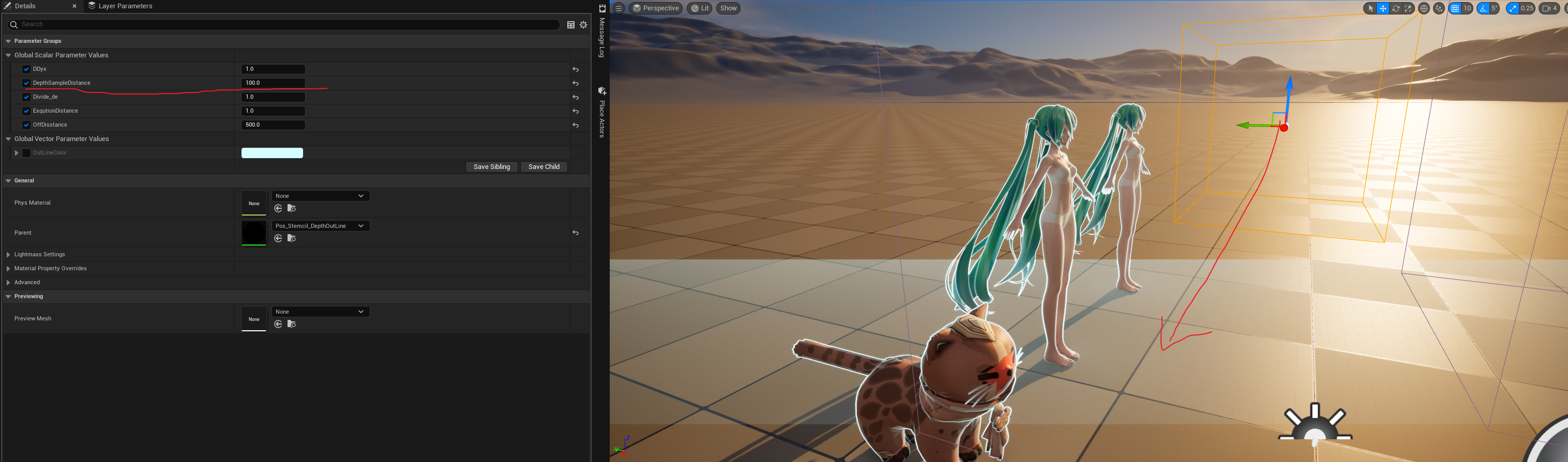Expand the Lightmass Settings section
1568x462 pixels.
click(8, 255)
